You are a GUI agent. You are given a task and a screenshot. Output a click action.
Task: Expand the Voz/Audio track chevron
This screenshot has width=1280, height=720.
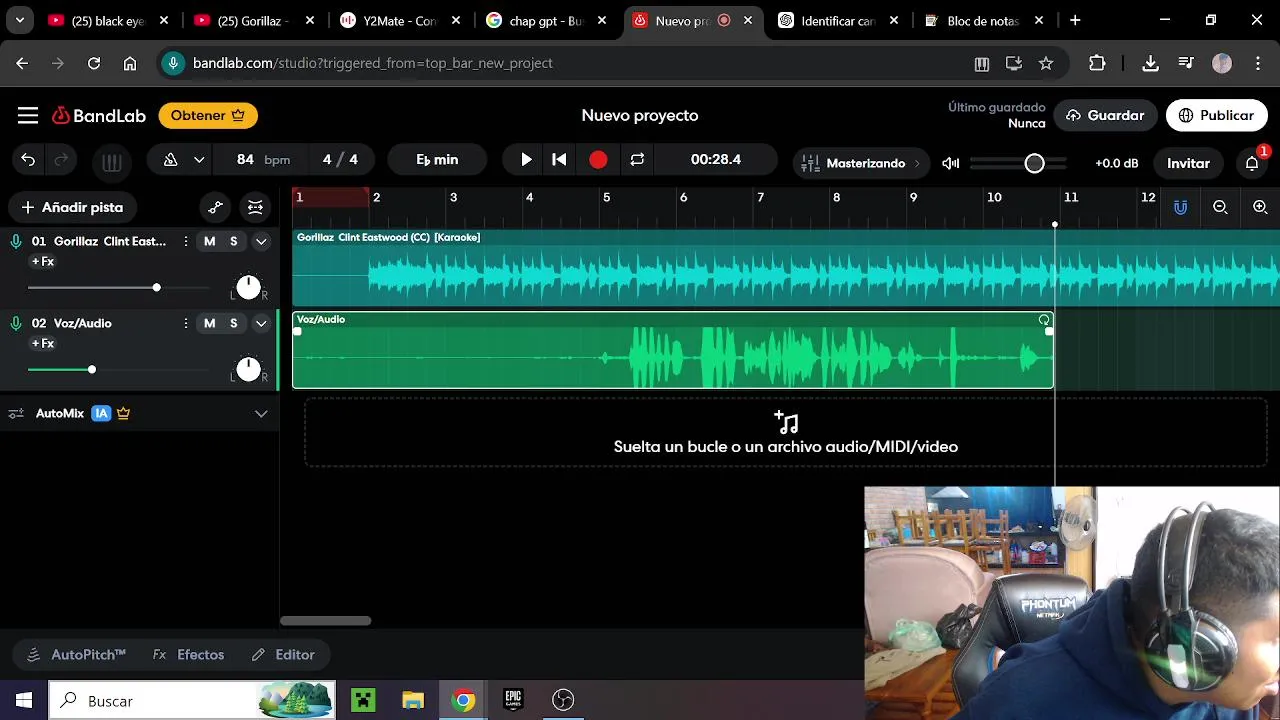tap(261, 324)
